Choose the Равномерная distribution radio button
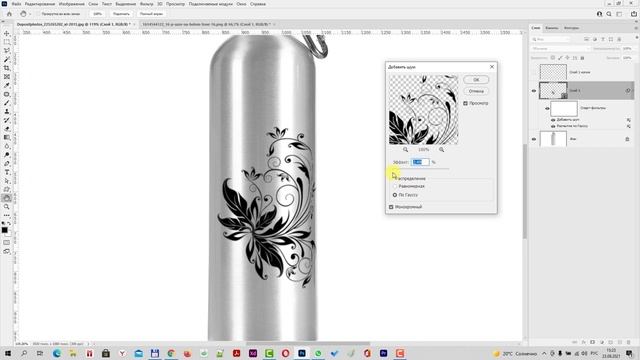This screenshot has height=360, width=640. click(x=395, y=186)
